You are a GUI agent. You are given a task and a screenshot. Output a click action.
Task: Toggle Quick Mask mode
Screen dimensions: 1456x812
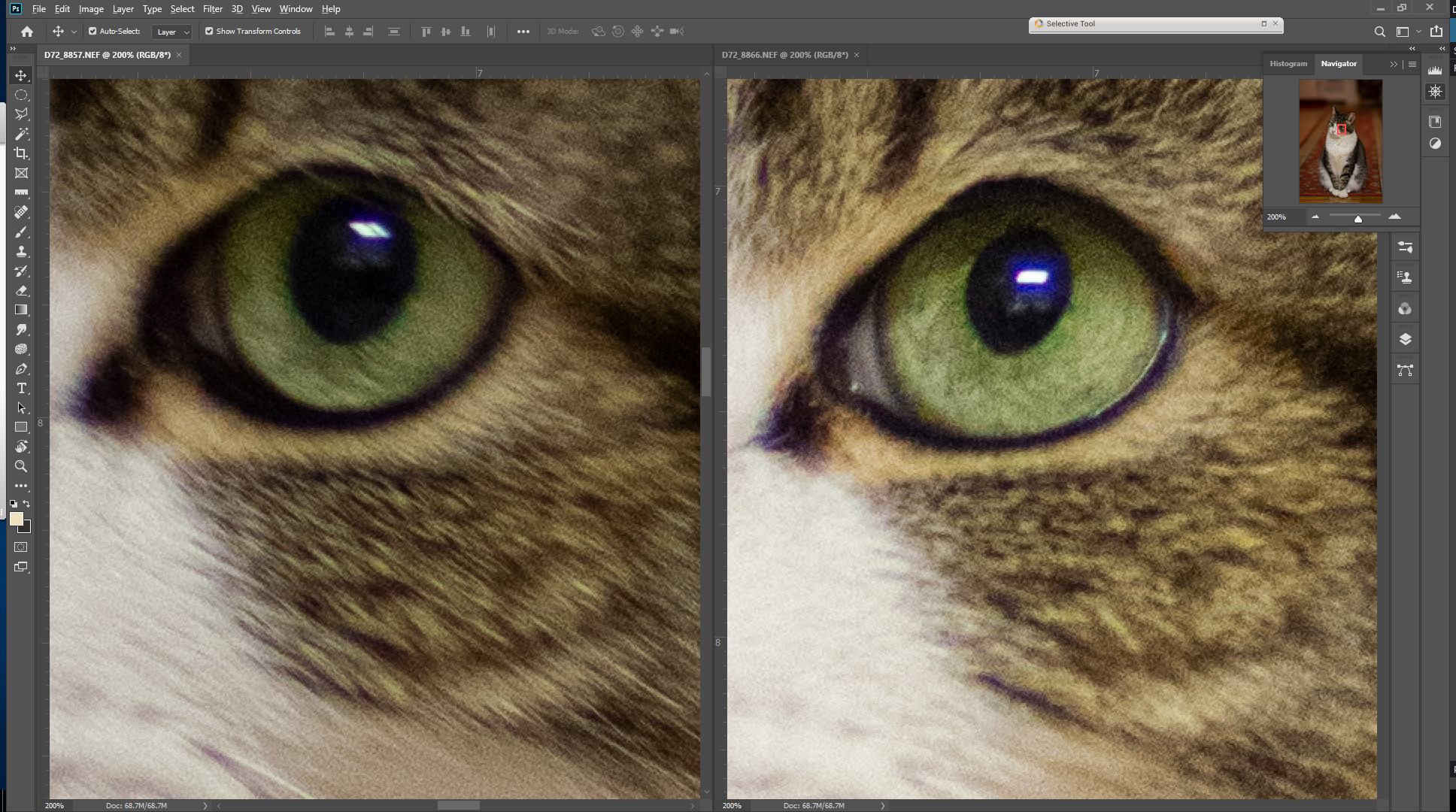coord(21,547)
